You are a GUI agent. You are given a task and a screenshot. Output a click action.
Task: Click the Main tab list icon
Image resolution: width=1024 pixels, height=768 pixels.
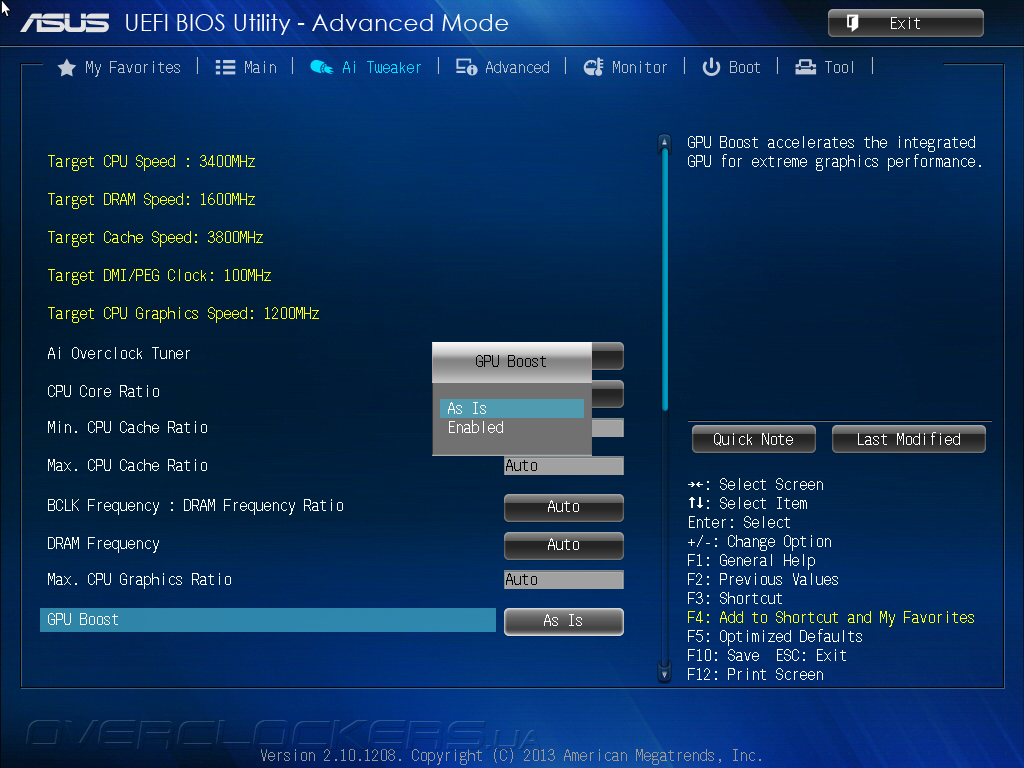click(x=225, y=67)
